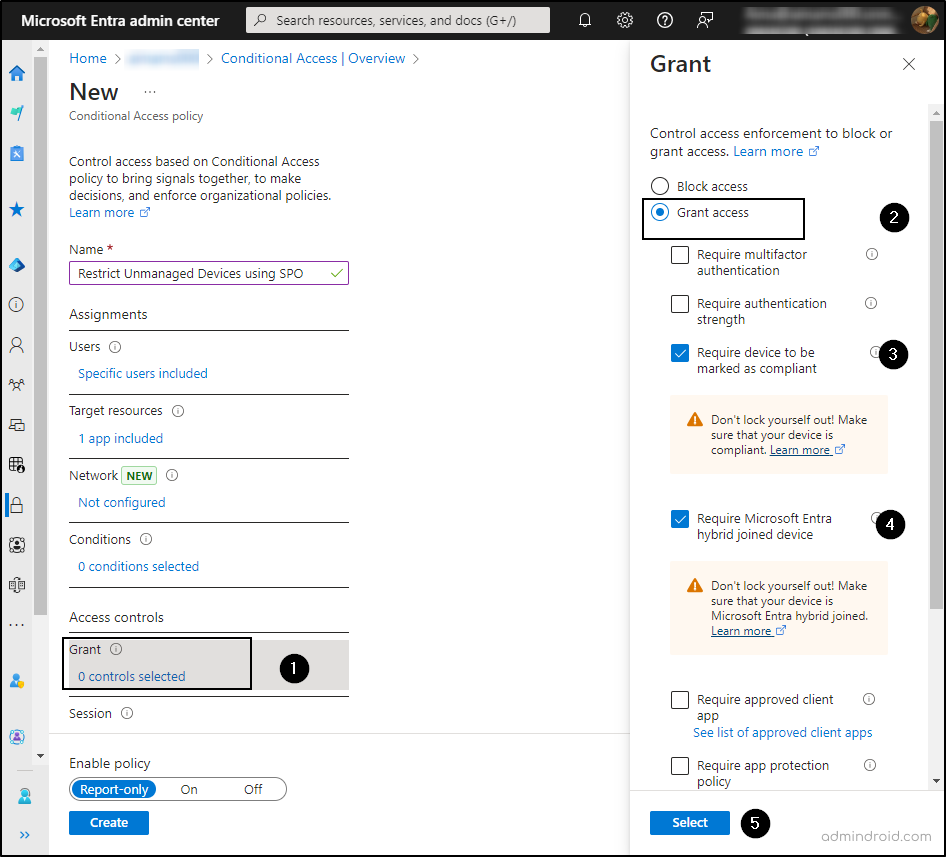Enable Require approved client app checkbox
The height and width of the screenshot is (857, 946).
680,700
